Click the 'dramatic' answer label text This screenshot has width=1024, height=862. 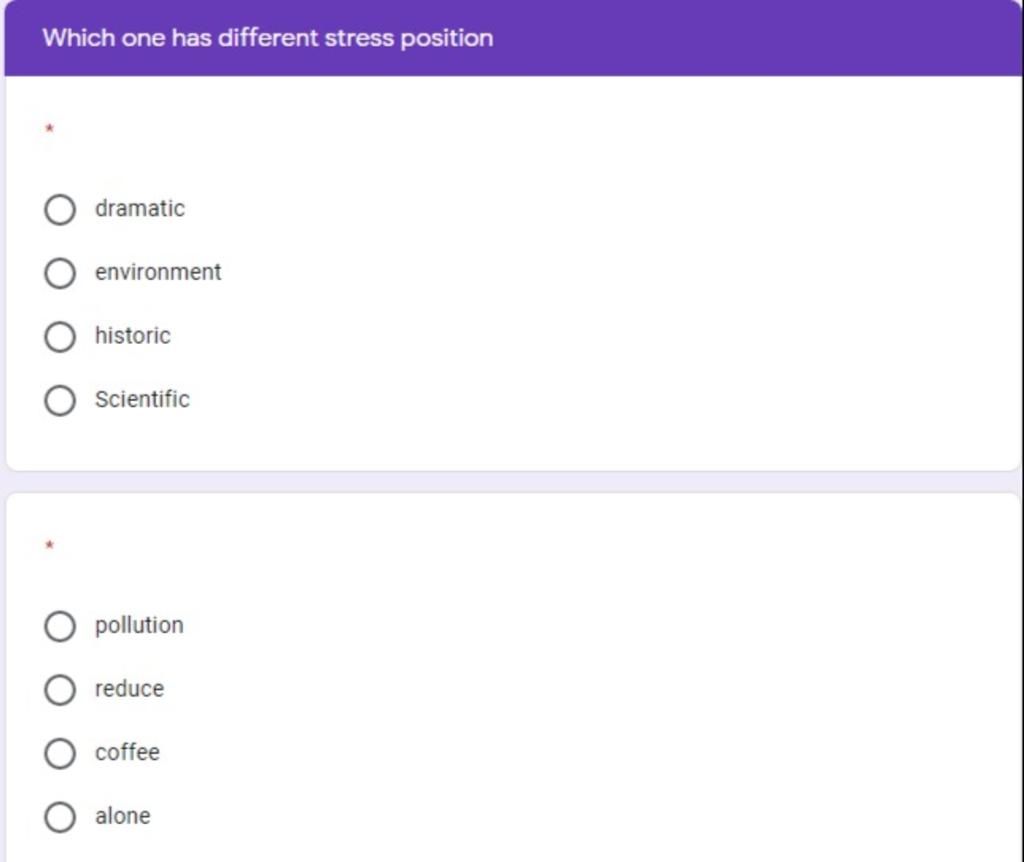point(140,208)
